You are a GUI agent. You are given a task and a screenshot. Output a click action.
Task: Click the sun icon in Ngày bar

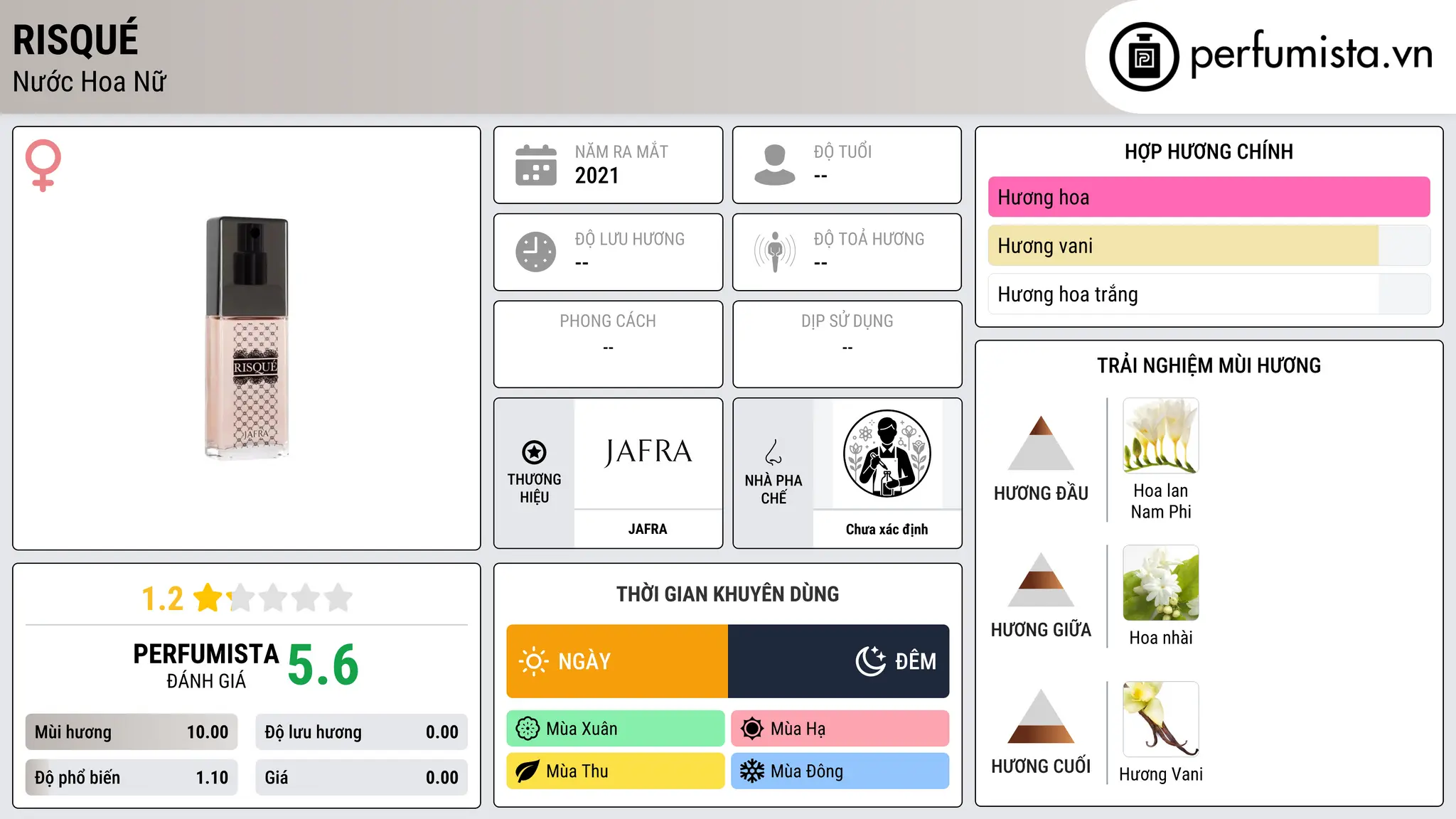[533, 661]
